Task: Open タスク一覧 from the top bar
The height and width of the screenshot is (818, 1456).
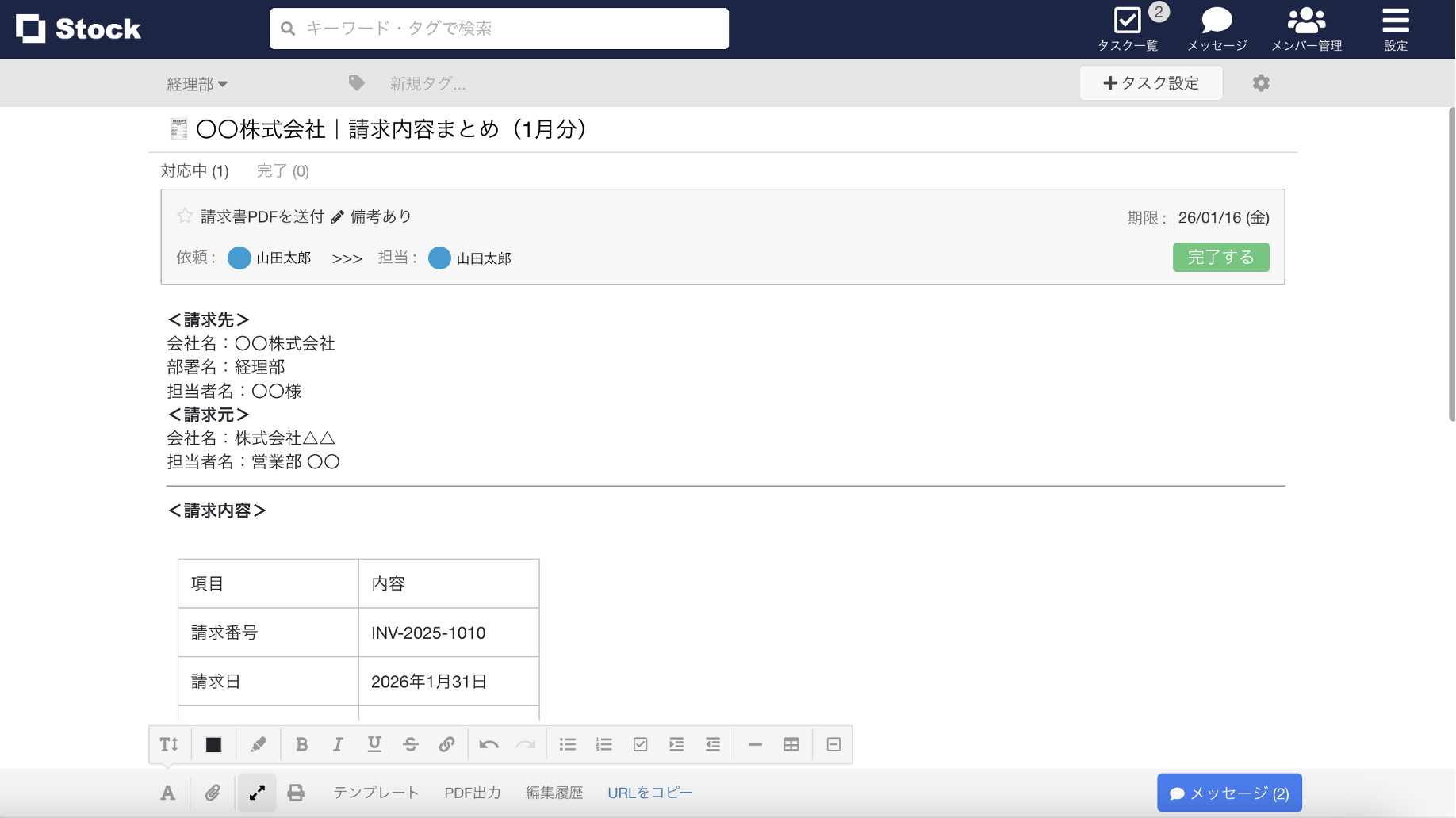Action: click(1127, 29)
